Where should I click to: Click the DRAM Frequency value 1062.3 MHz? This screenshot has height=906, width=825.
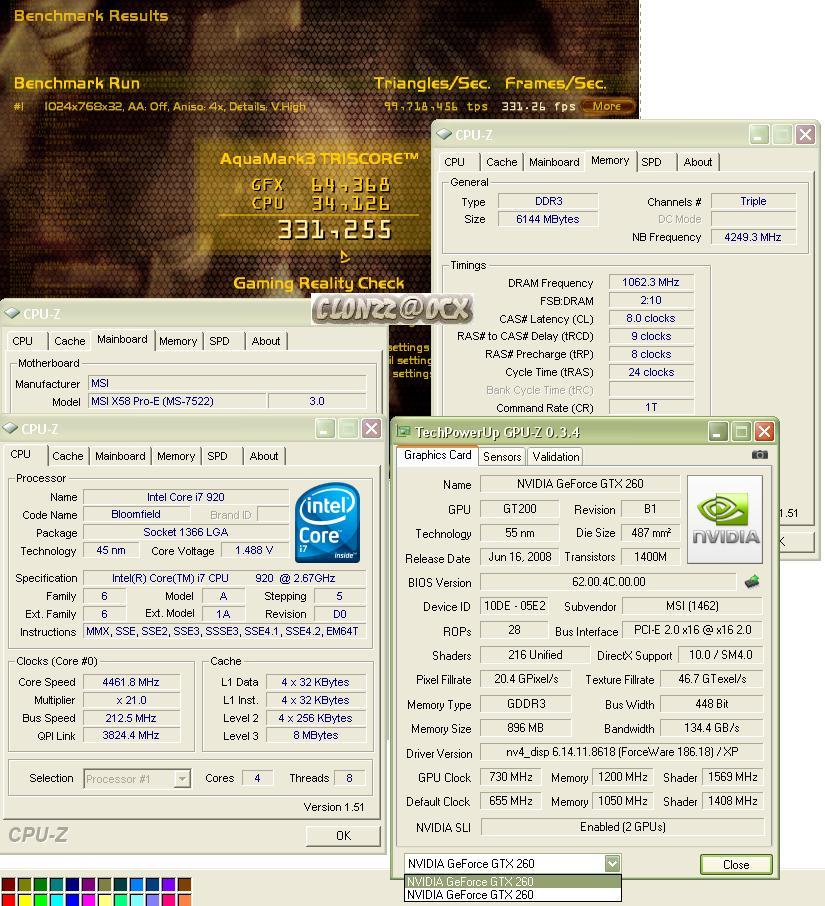(651, 282)
